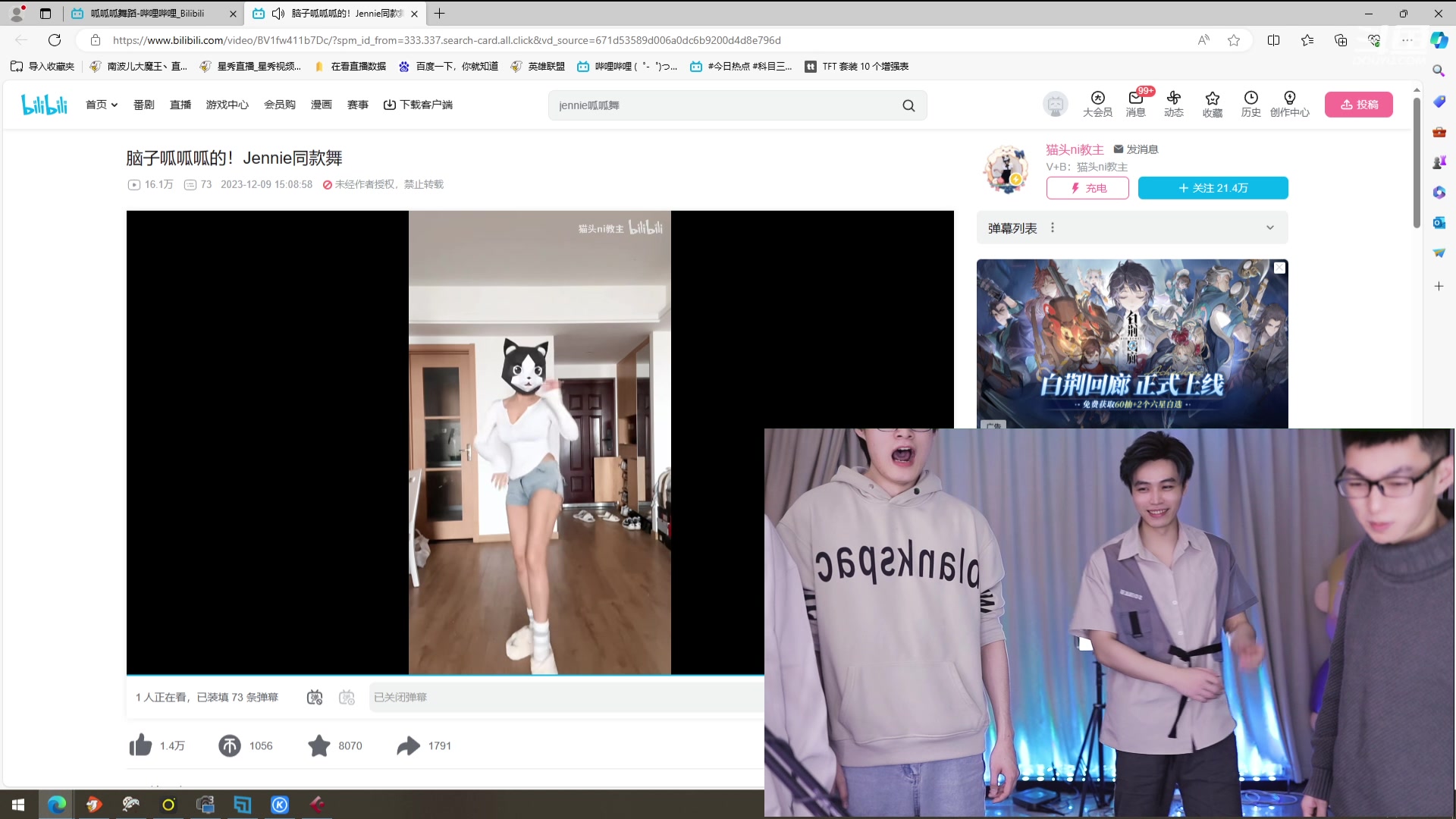Image resolution: width=1456 pixels, height=819 pixels.
Task: Click the like thumbs-up icon
Action: click(x=140, y=745)
